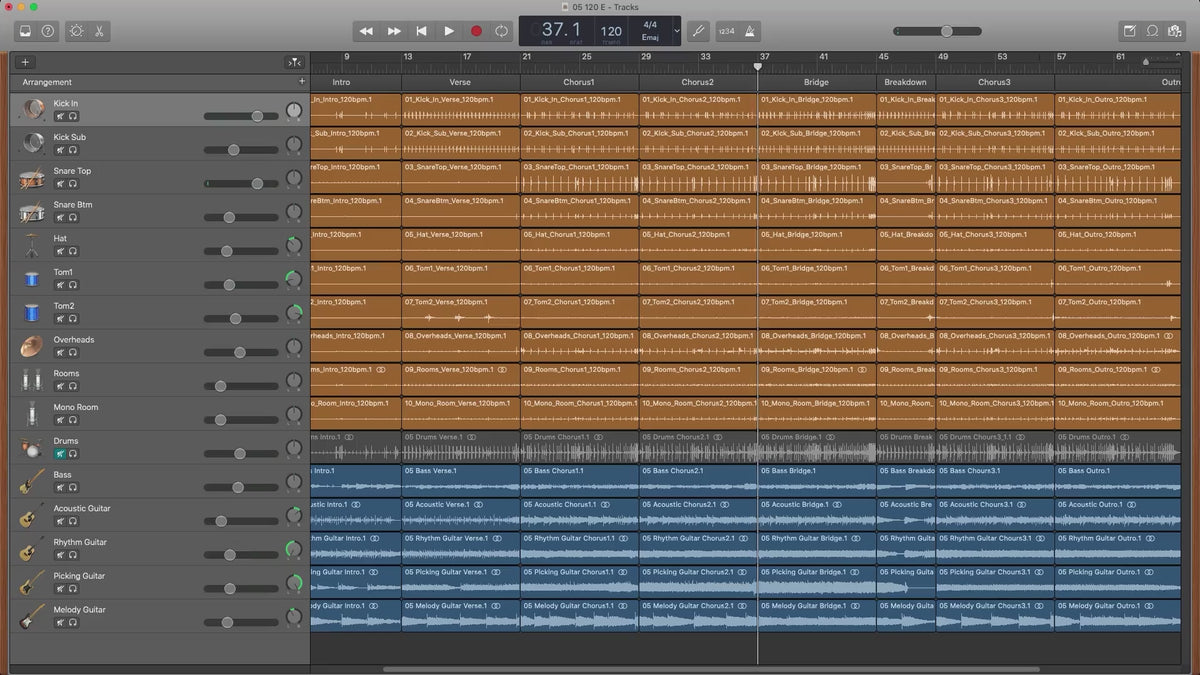Open the scissors Editors button
The width and height of the screenshot is (1200, 675).
(x=100, y=31)
